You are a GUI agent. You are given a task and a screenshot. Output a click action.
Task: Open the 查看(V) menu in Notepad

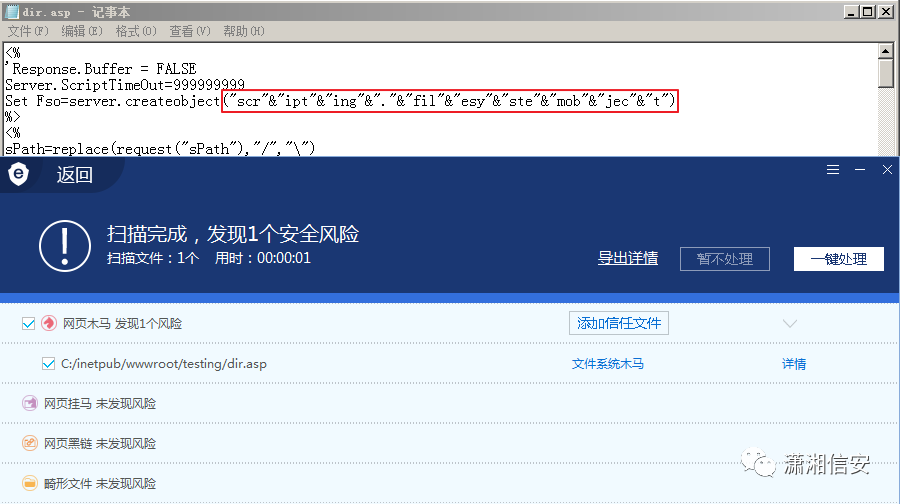(189, 31)
